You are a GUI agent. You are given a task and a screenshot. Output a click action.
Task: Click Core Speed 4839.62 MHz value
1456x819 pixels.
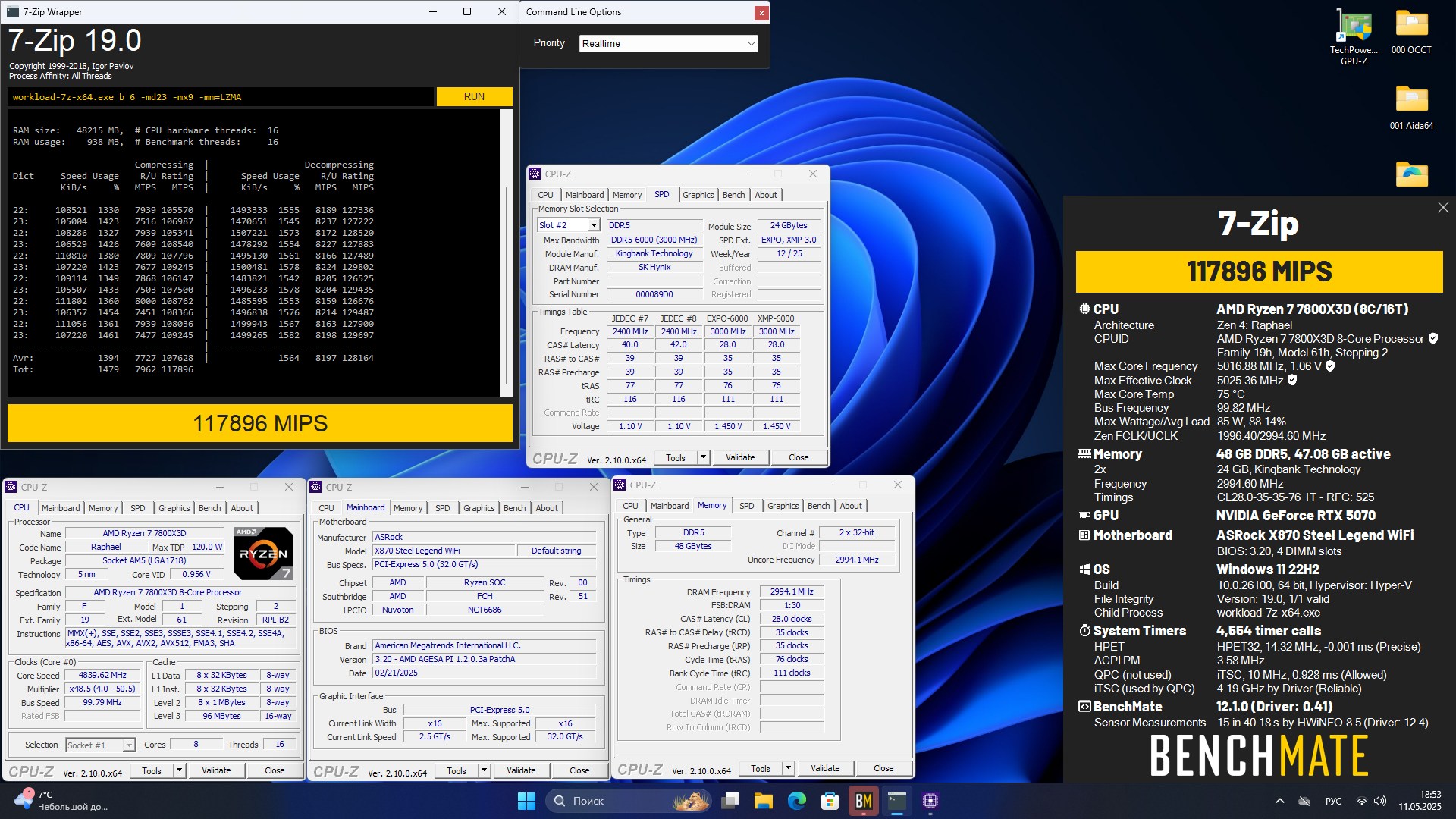pos(102,675)
